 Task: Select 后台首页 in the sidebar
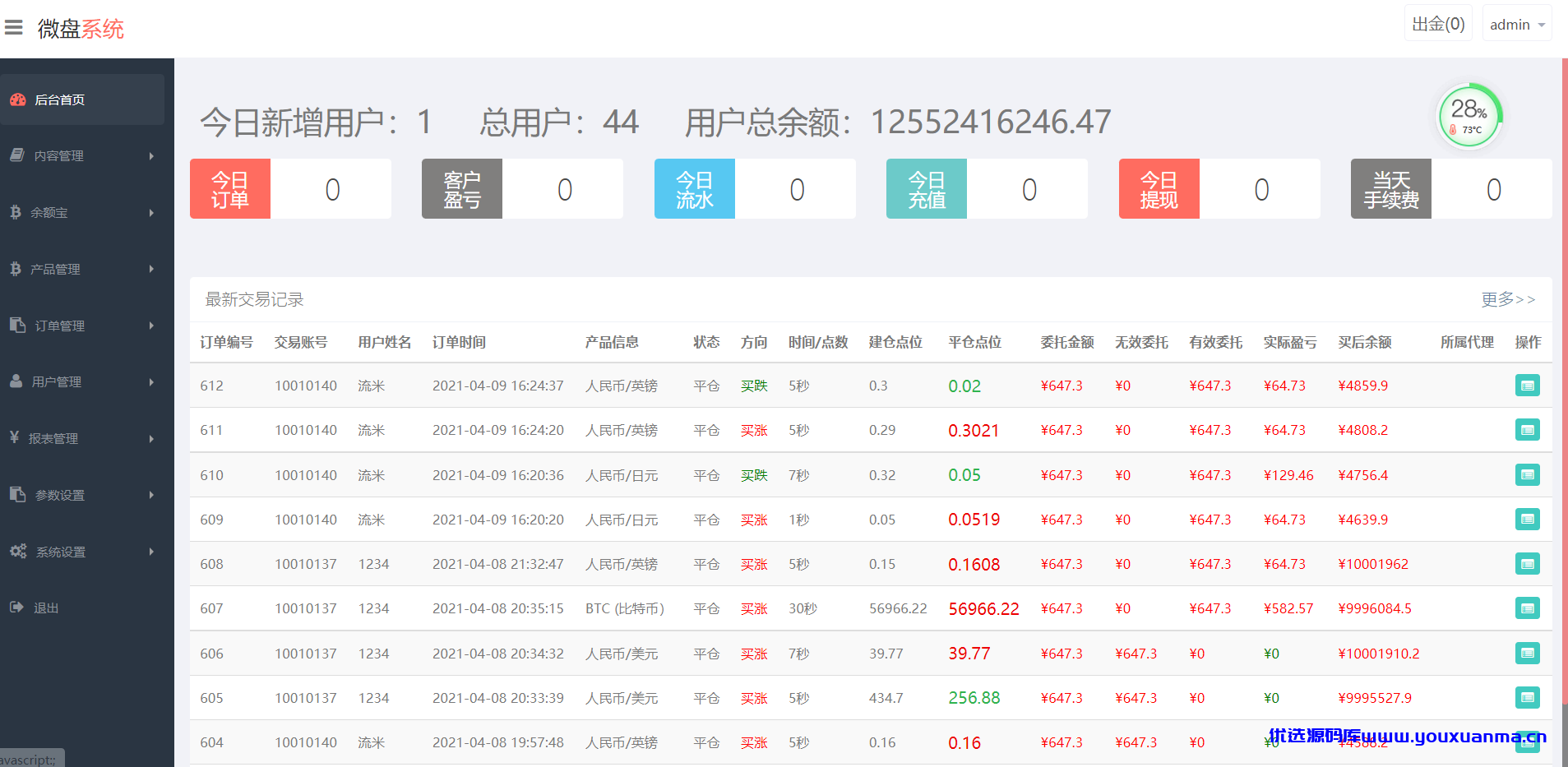pyautogui.click(x=82, y=99)
